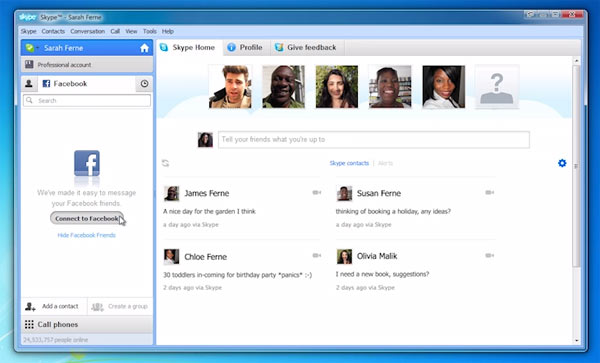Click James Ferne's name in the feed
Viewport: 600px width, 363px height.
pyautogui.click(x=207, y=194)
